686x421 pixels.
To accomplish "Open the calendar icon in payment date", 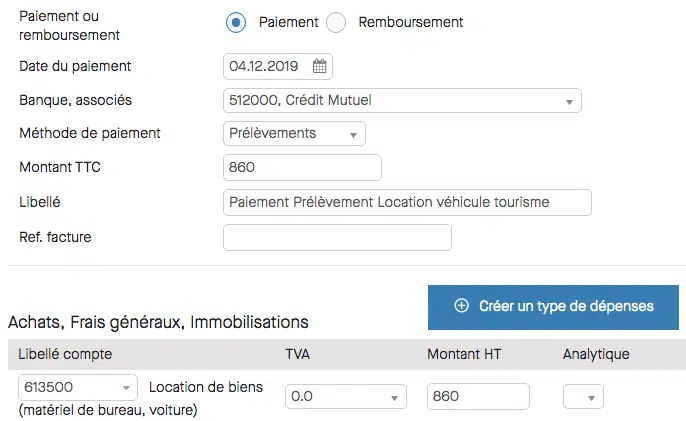I will (x=319, y=66).
